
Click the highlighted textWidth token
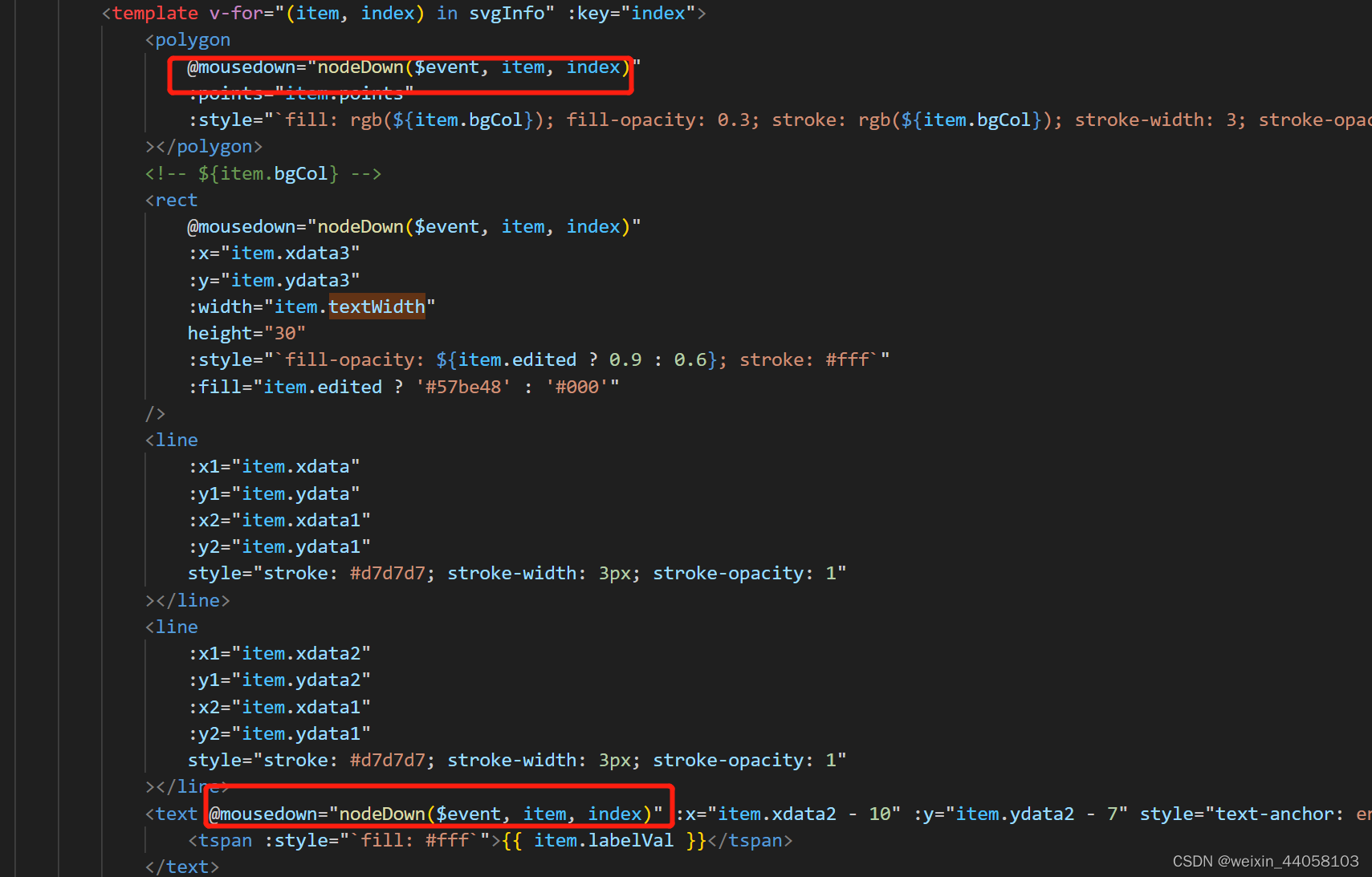[377, 306]
